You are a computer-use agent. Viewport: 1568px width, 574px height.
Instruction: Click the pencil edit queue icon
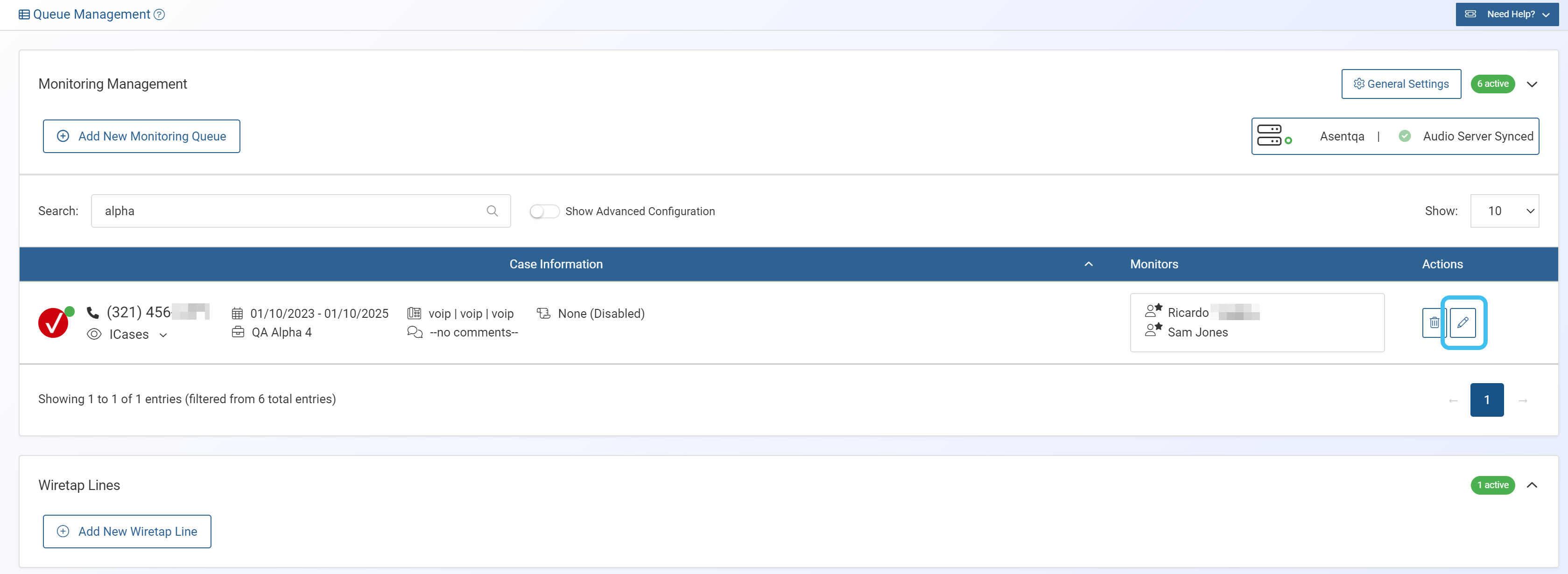click(x=1463, y=322)
